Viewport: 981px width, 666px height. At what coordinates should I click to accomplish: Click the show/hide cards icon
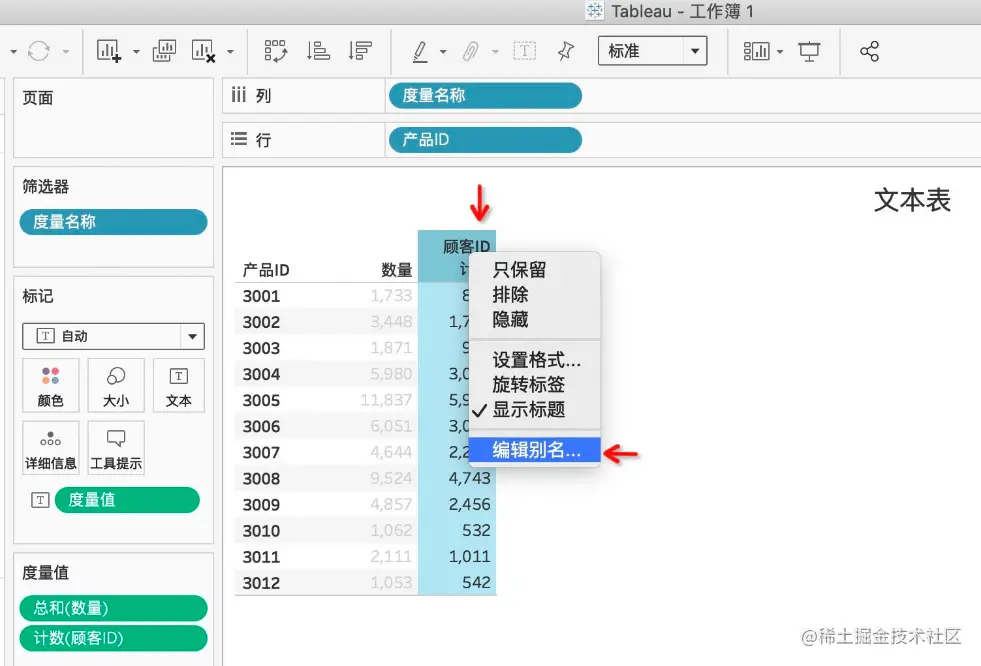pos(756,51)
